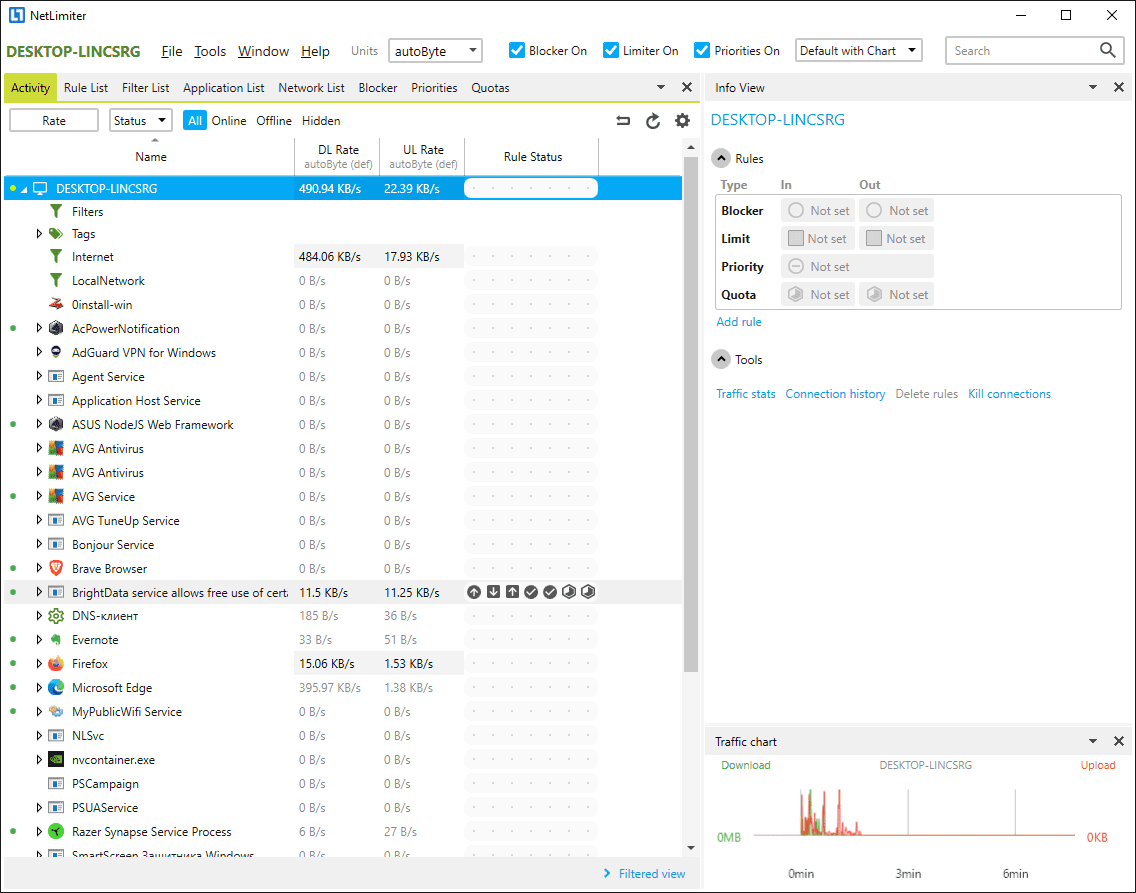This screenshot has width=1136, height=893.
Task: Toggle the Limiter On checkbox
Action: click(x=611, y=50)
